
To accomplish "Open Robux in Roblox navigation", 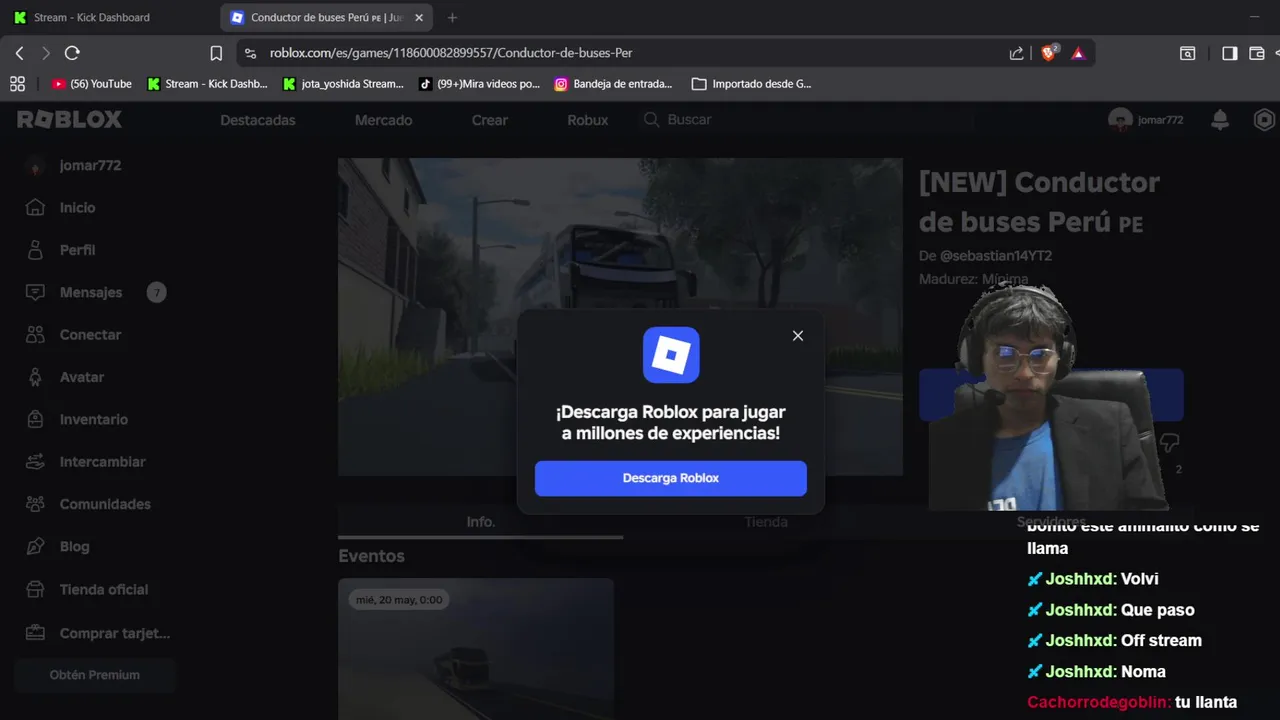I will pyautogui.click(x=587, y=120).
